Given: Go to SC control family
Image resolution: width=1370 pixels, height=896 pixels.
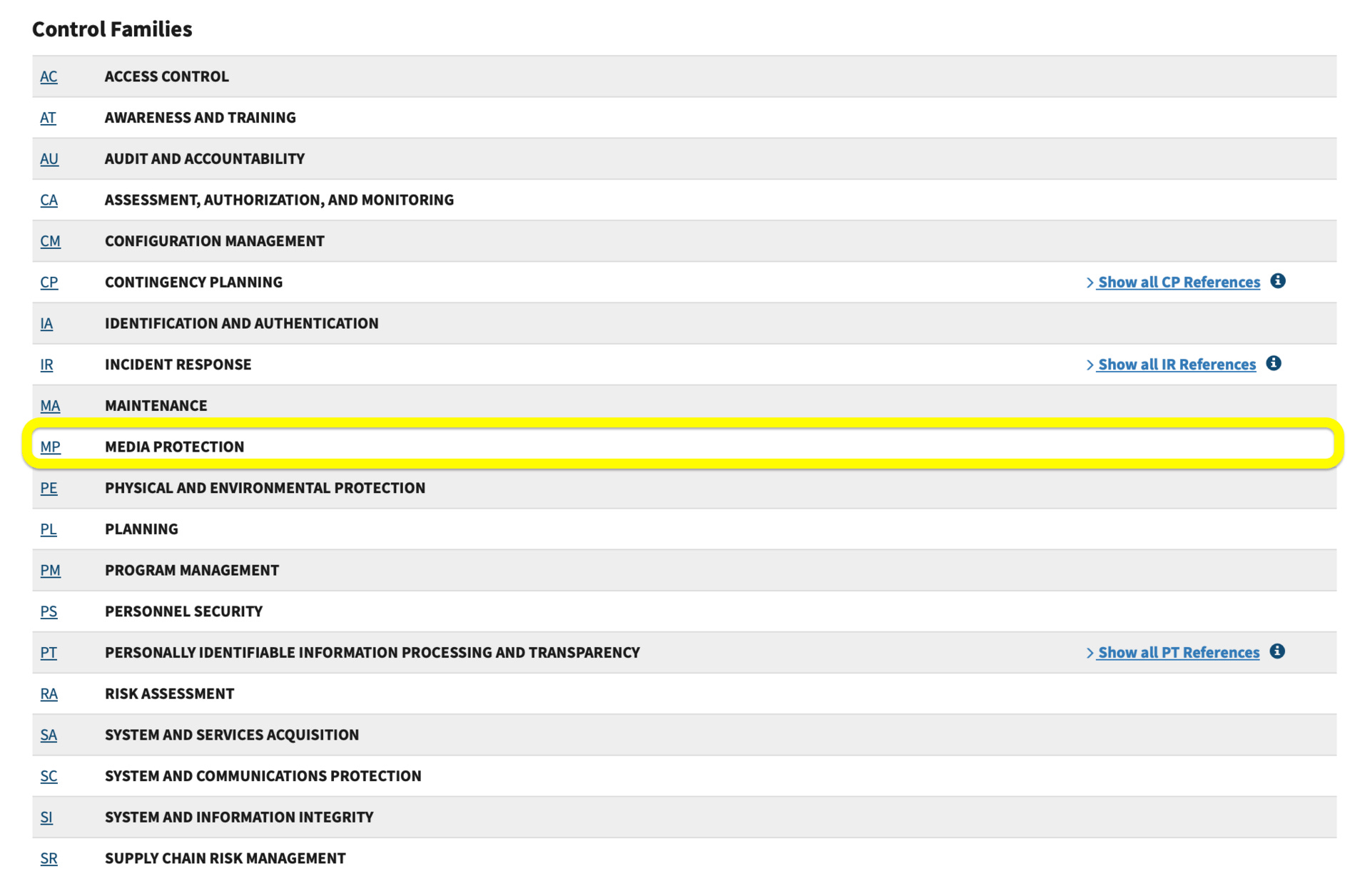Looking at the screenshot, I should tap(49, 776).
